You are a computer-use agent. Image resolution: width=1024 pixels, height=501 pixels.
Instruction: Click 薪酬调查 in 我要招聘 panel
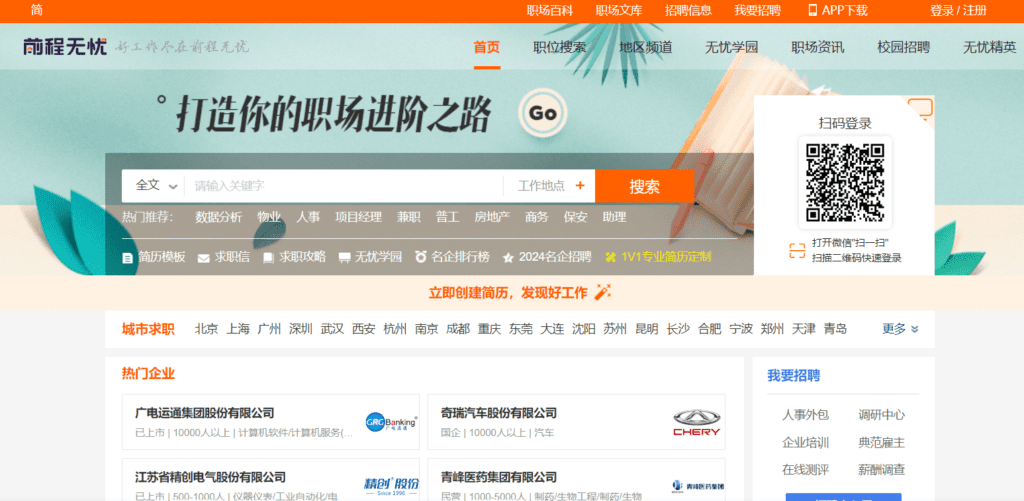[882, 470]
